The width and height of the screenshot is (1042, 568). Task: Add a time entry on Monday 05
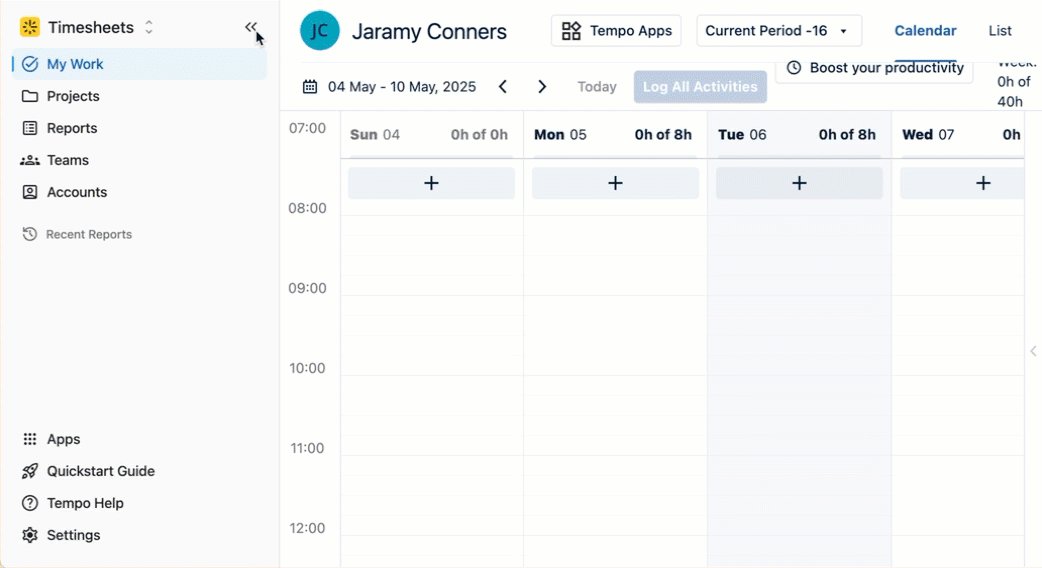(x=615, y=183)
